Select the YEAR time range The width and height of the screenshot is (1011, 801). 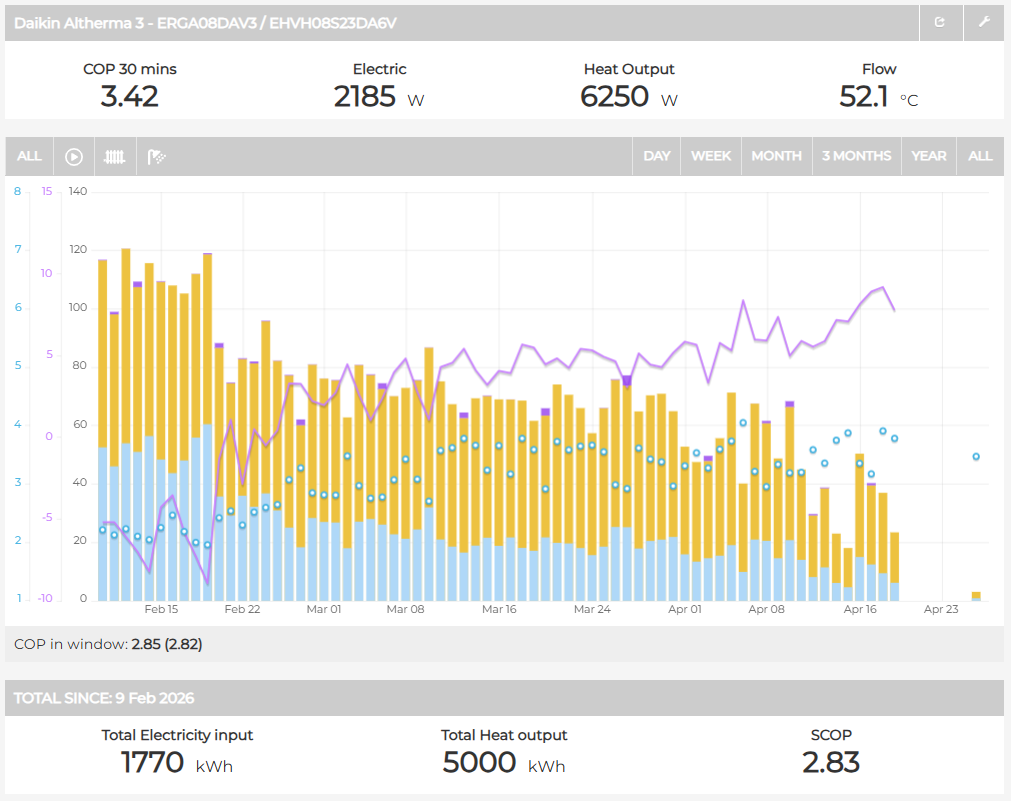point(929,156)
